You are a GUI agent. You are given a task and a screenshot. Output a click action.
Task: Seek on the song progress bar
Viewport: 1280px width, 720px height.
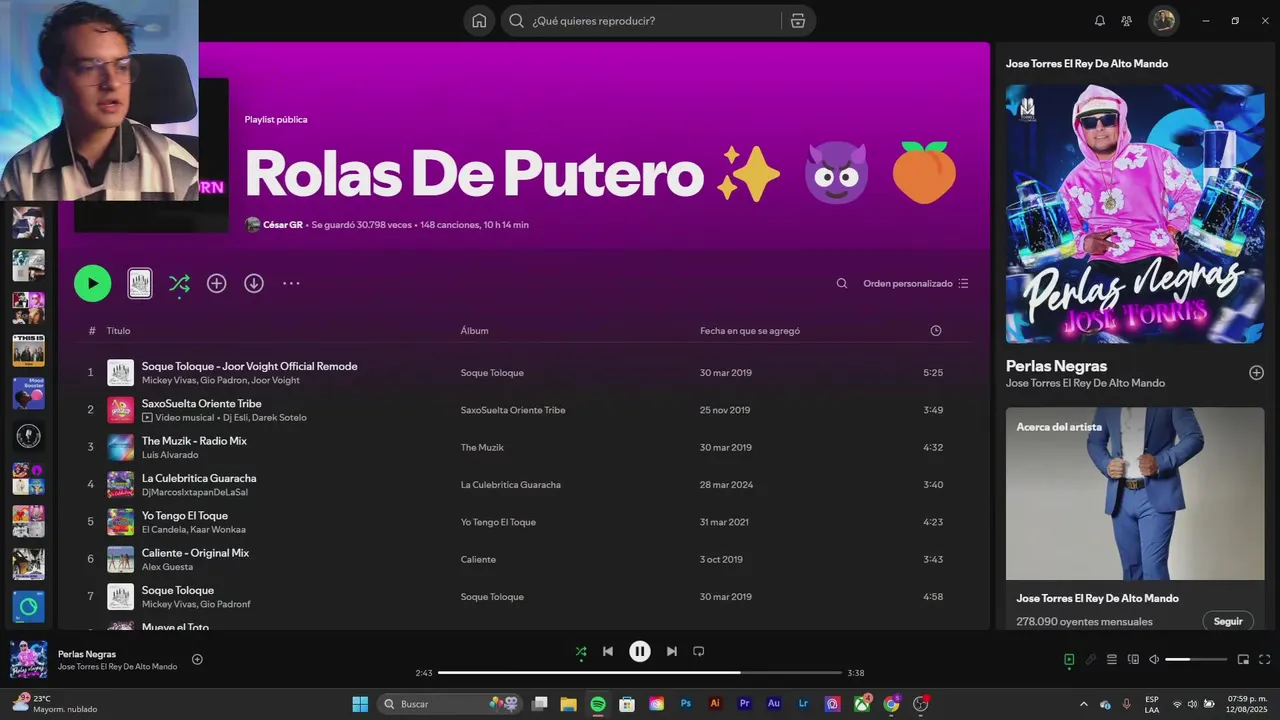pos(640,673)
